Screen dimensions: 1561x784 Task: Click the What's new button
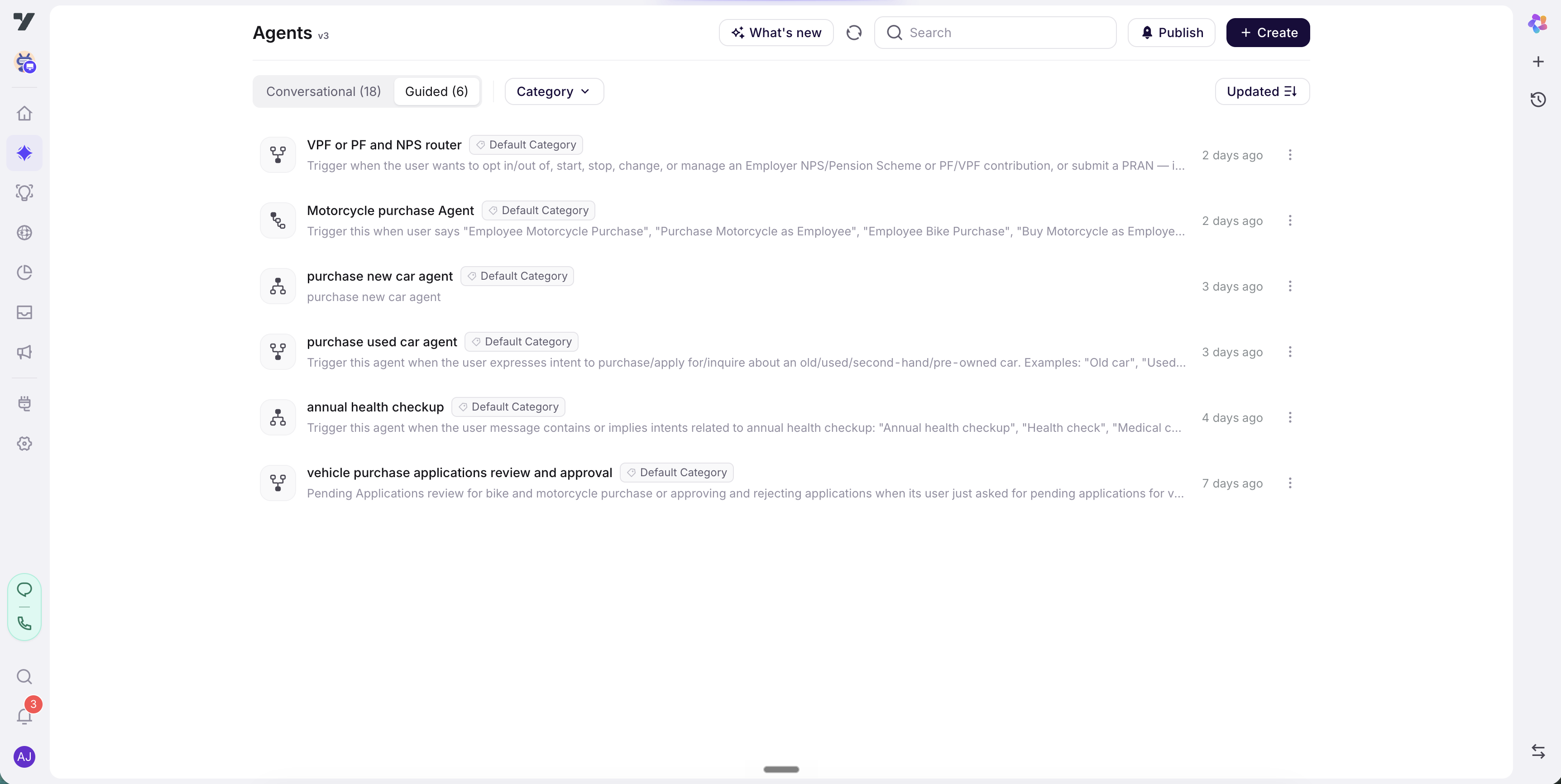pos(776,33)
